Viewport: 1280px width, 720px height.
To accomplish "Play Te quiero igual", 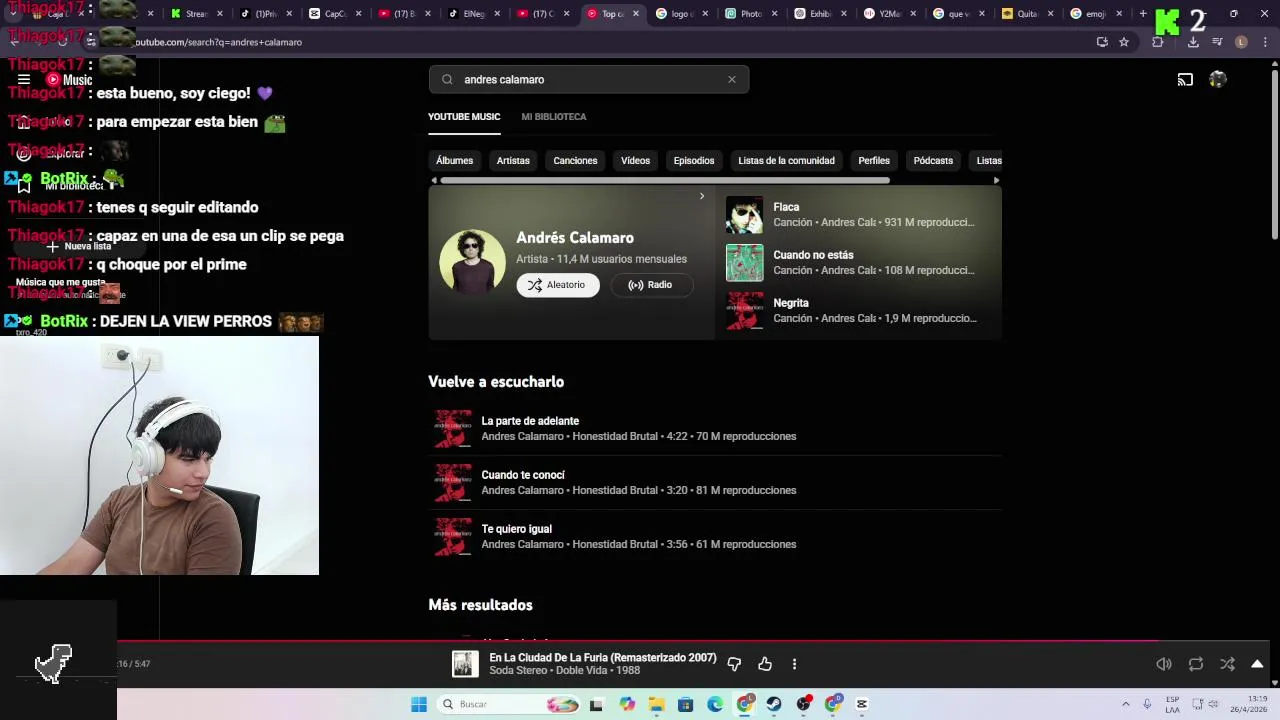I will 516,529.
